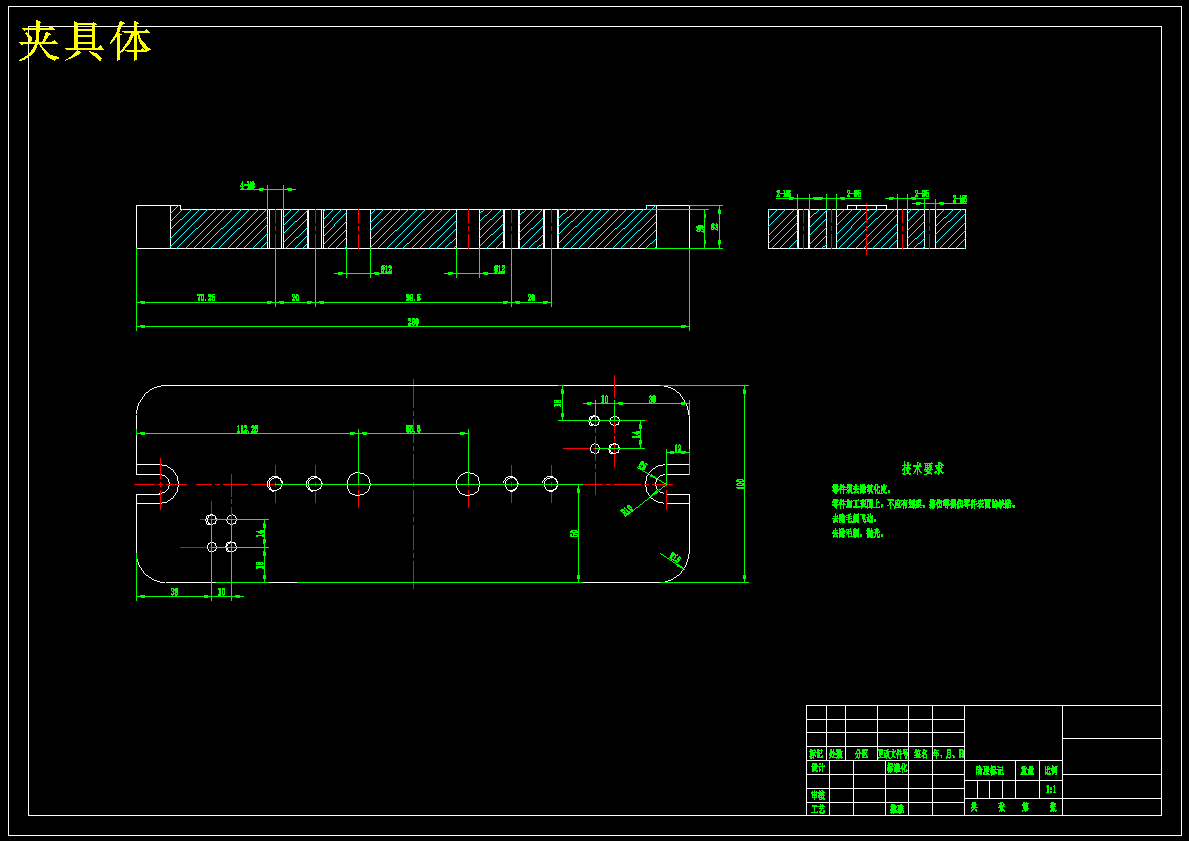This screenshot has height=841, width=1189.
Task: Click the left large Ø12 hole circle
Action: pos(359,483)
